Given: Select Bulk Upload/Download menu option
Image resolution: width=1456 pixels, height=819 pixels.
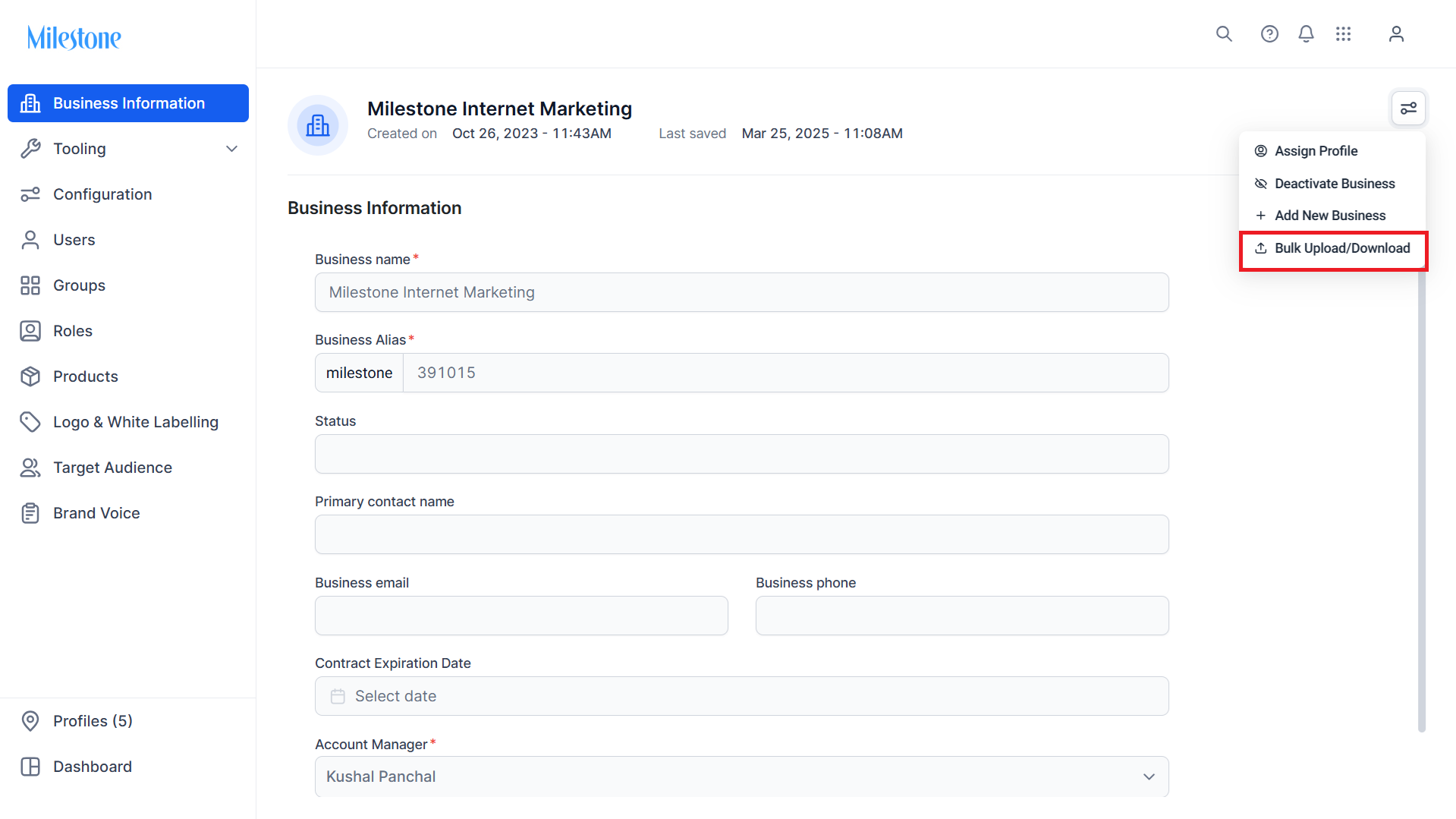Looking at the screenshot, I should (1333, 250).
